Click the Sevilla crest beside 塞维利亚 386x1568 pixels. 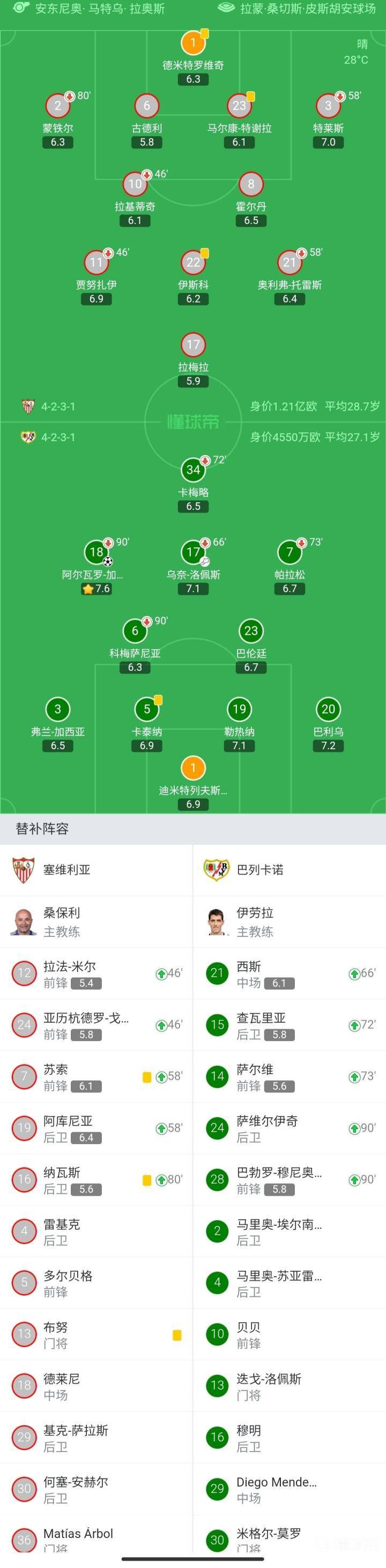point(24,870)
